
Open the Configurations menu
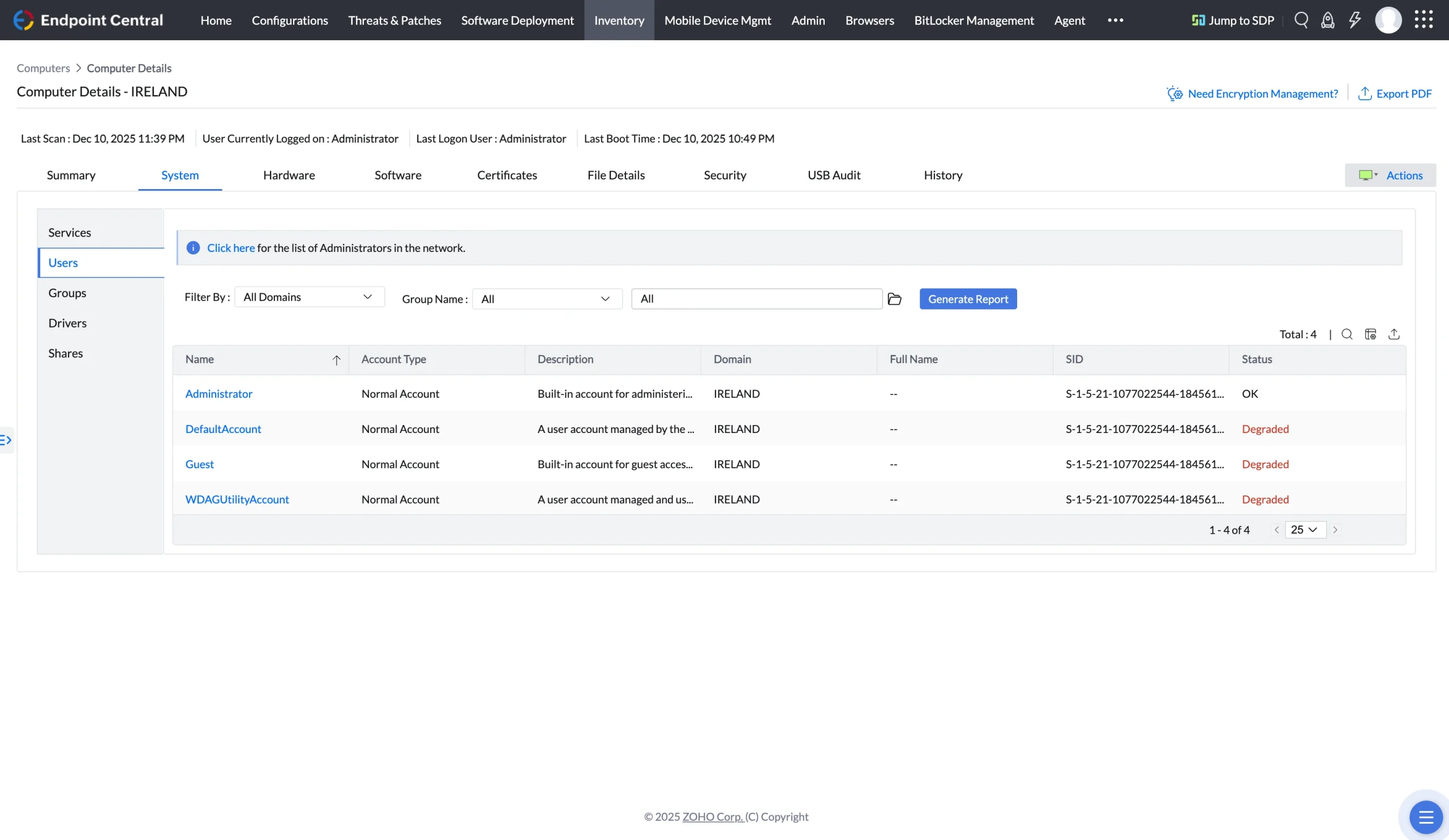click(290, 20)
